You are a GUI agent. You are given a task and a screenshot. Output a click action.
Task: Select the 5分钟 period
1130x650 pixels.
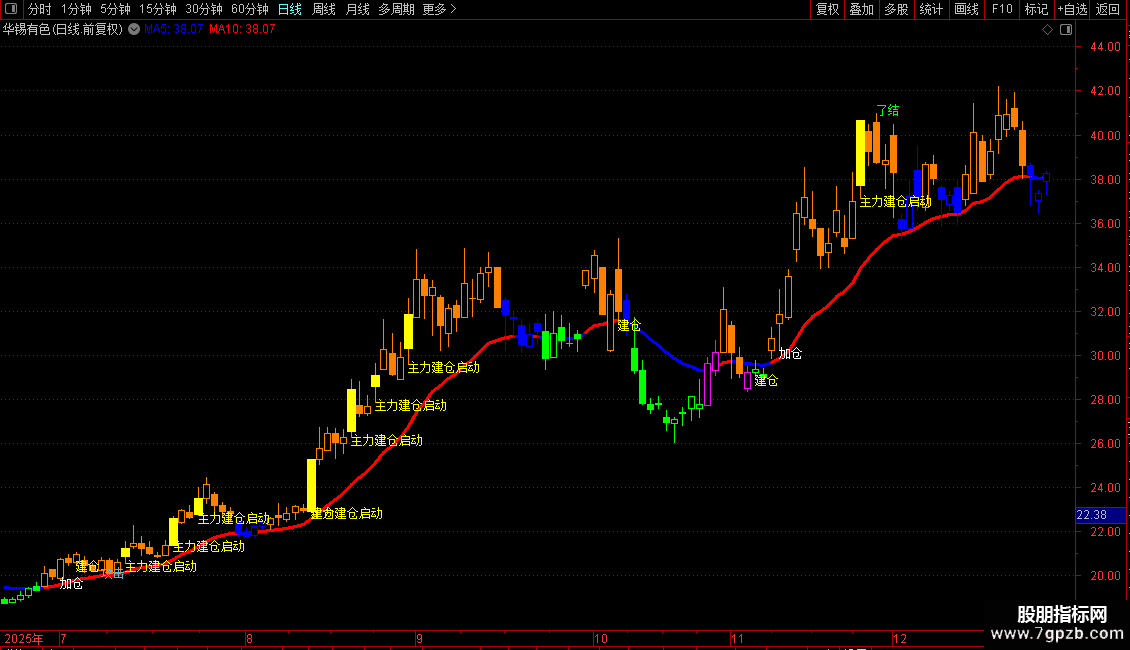coord(115,9)
